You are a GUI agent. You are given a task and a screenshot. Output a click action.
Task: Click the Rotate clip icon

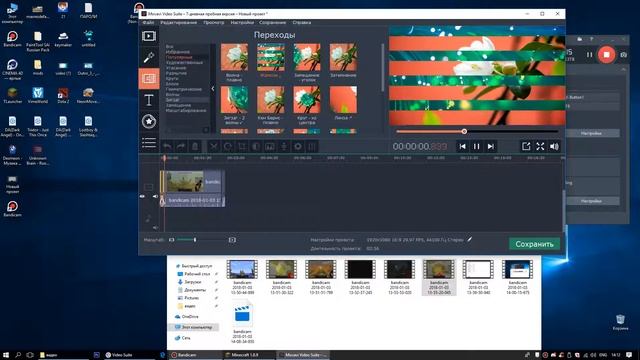(x=228, y=147)
